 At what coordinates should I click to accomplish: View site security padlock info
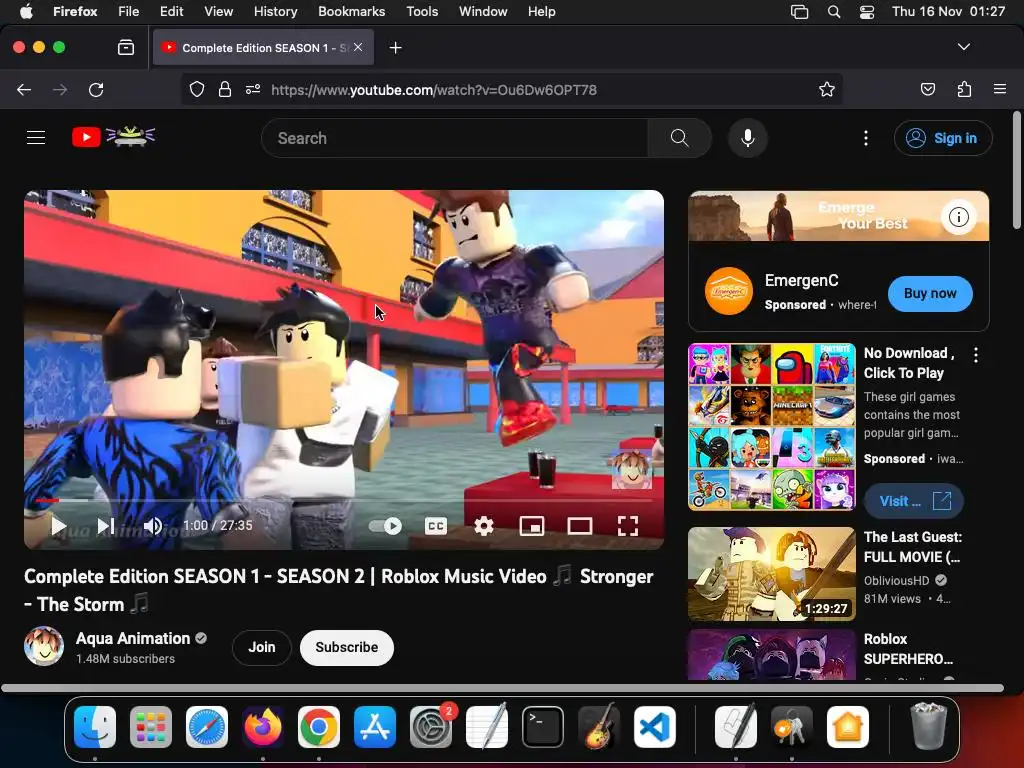(x=225, y=89)
